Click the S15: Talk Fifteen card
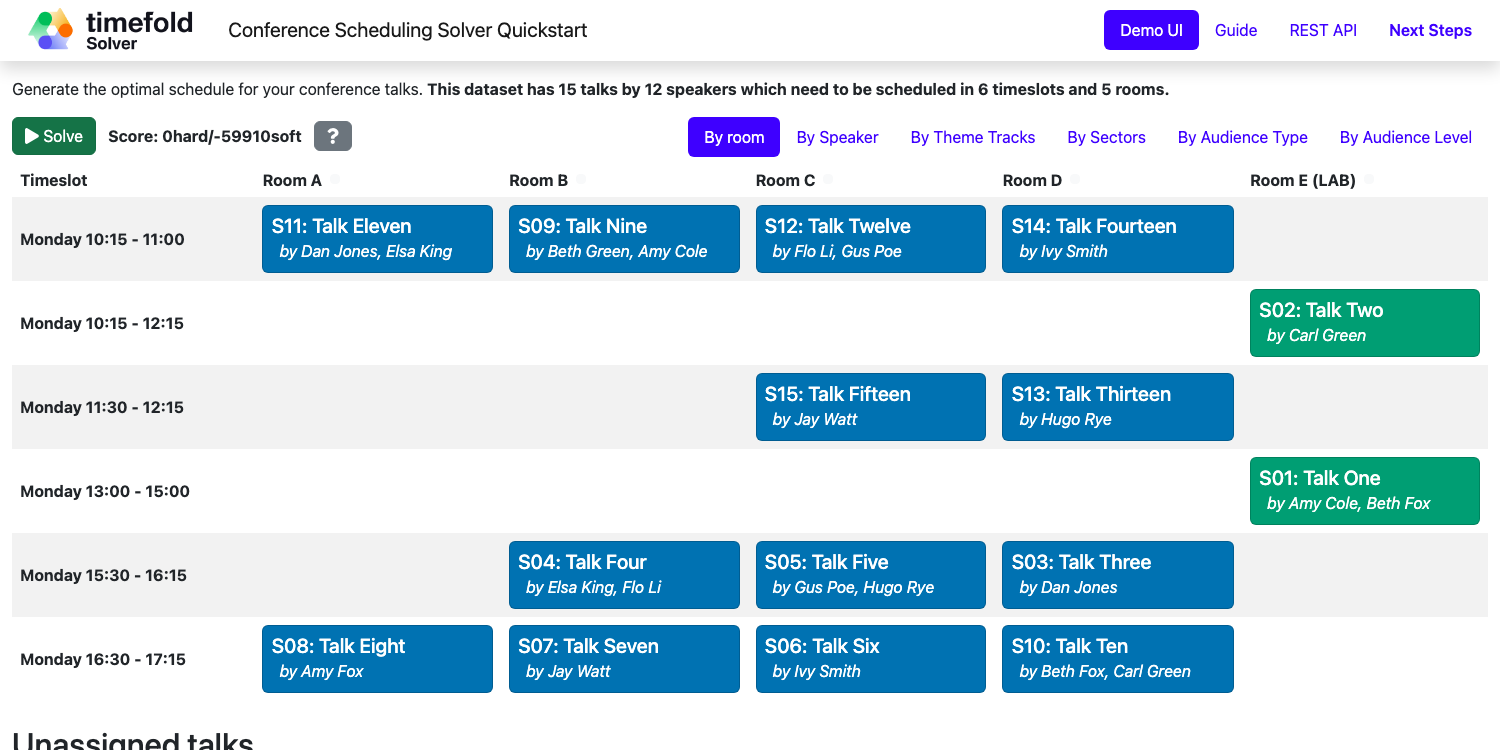 (870, 407)
